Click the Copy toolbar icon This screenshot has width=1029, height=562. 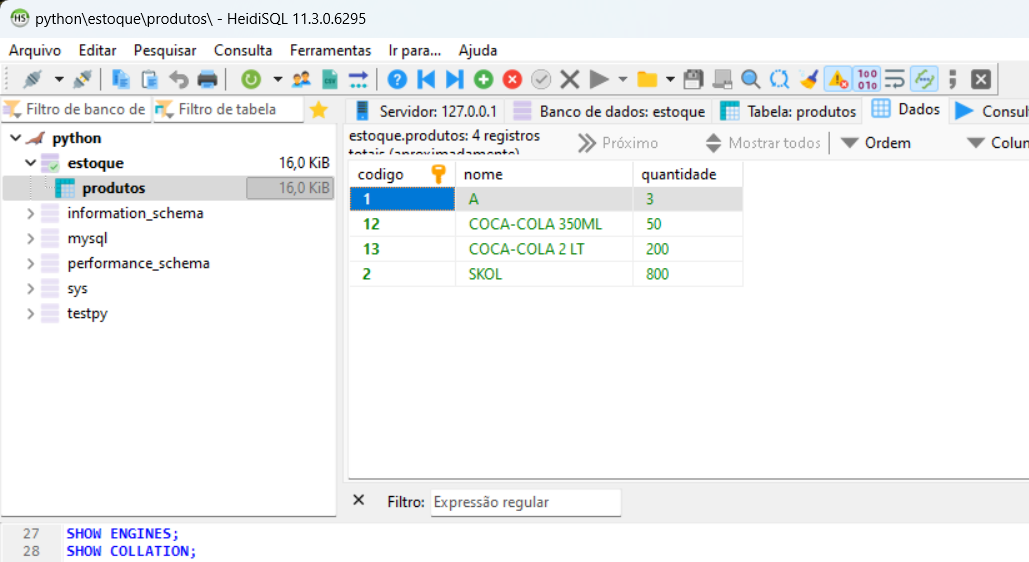pos(120,79)
